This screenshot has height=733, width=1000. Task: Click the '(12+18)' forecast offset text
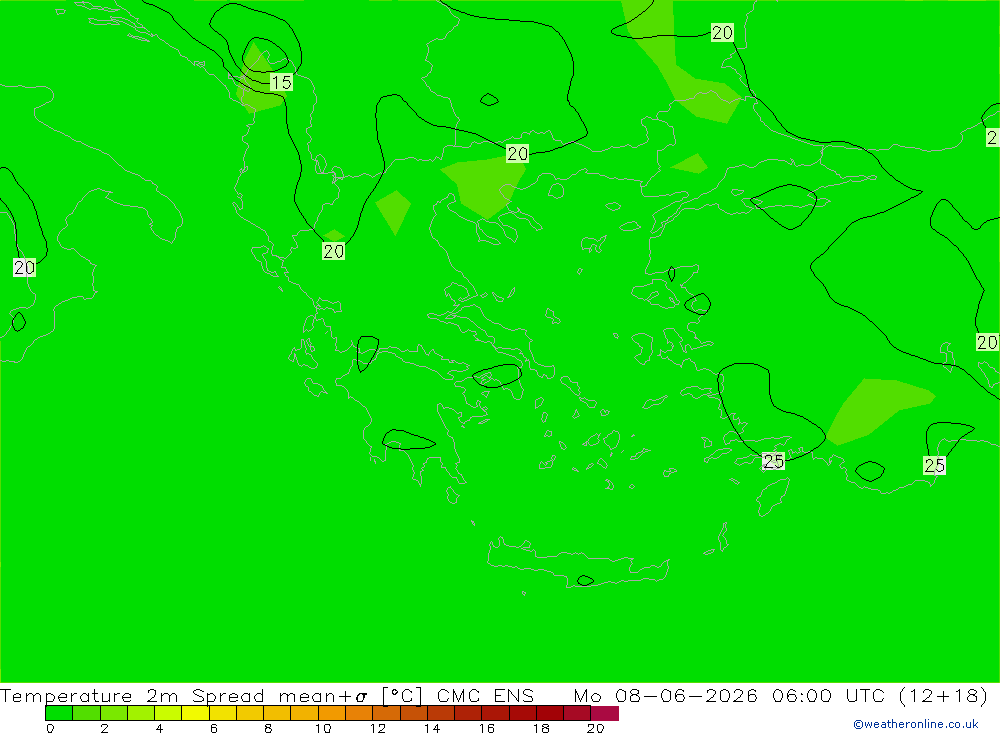click(x=943, y=695)
